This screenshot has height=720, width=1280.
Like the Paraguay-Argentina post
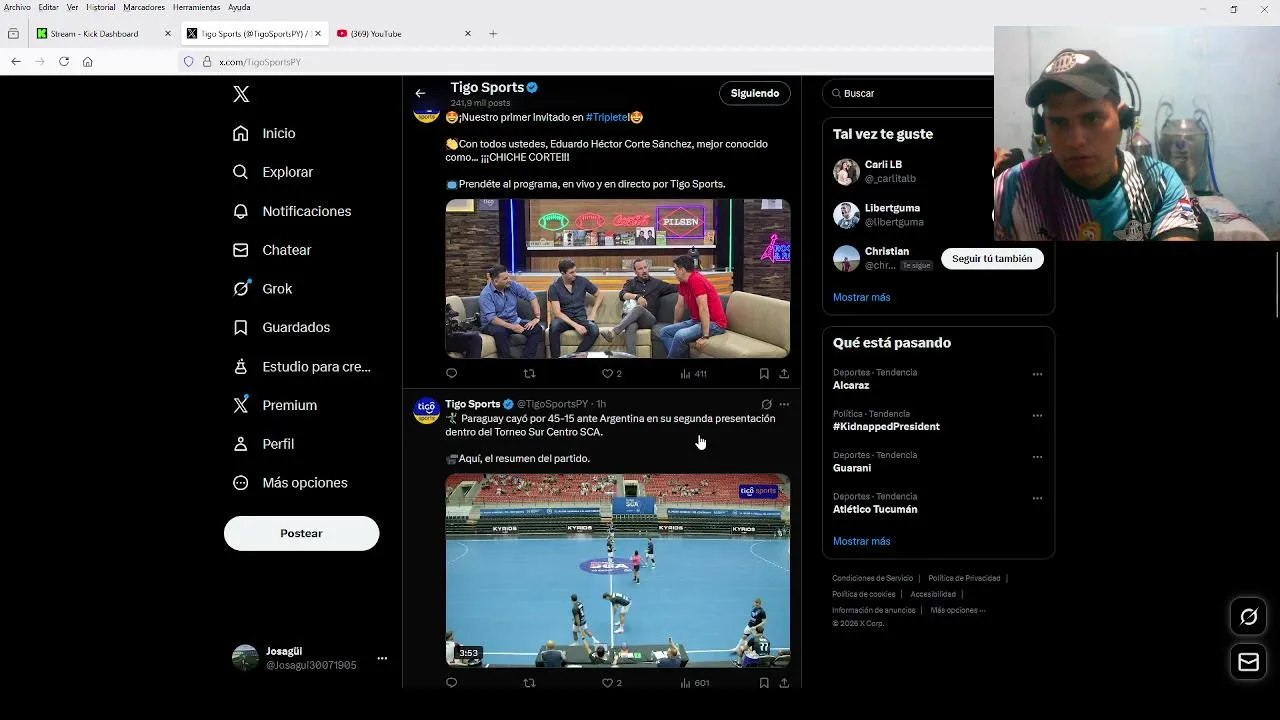pyautogui.click(x=611, y=683)
